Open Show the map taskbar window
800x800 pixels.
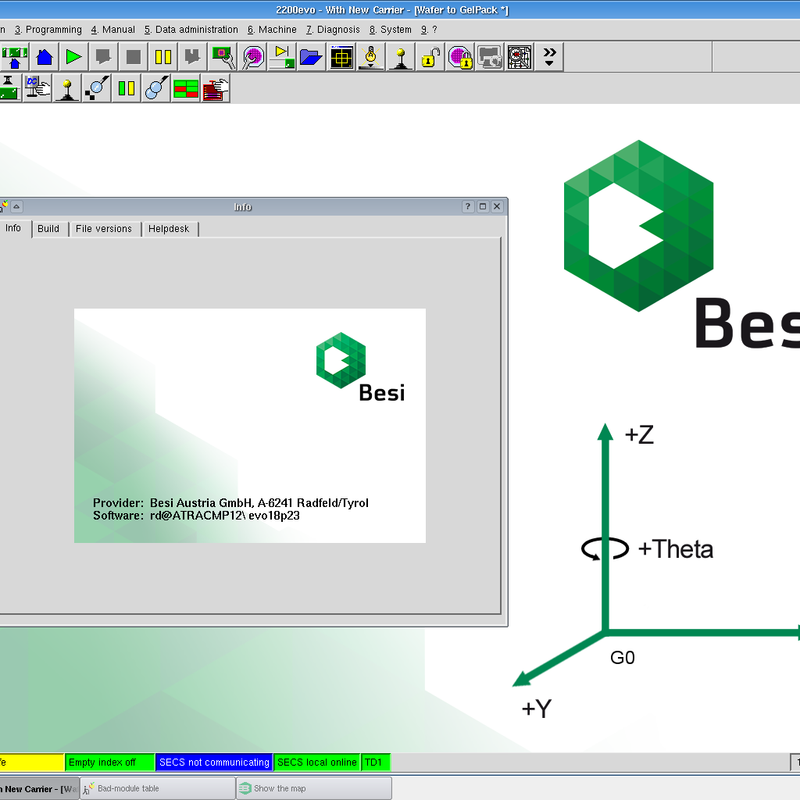tap(314, 788)
